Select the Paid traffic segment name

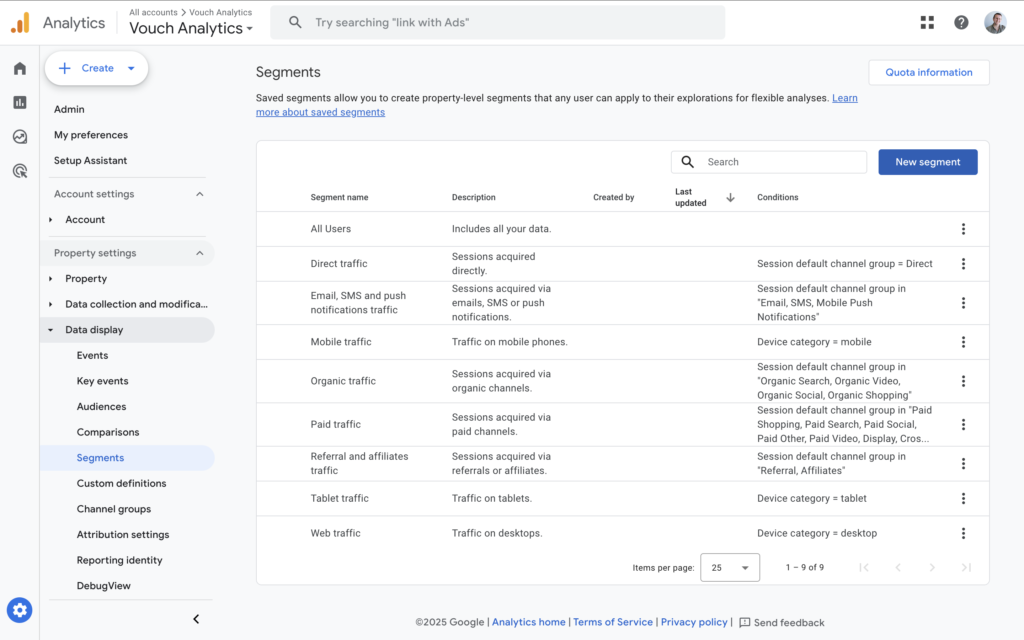click(x=336, y=424)
